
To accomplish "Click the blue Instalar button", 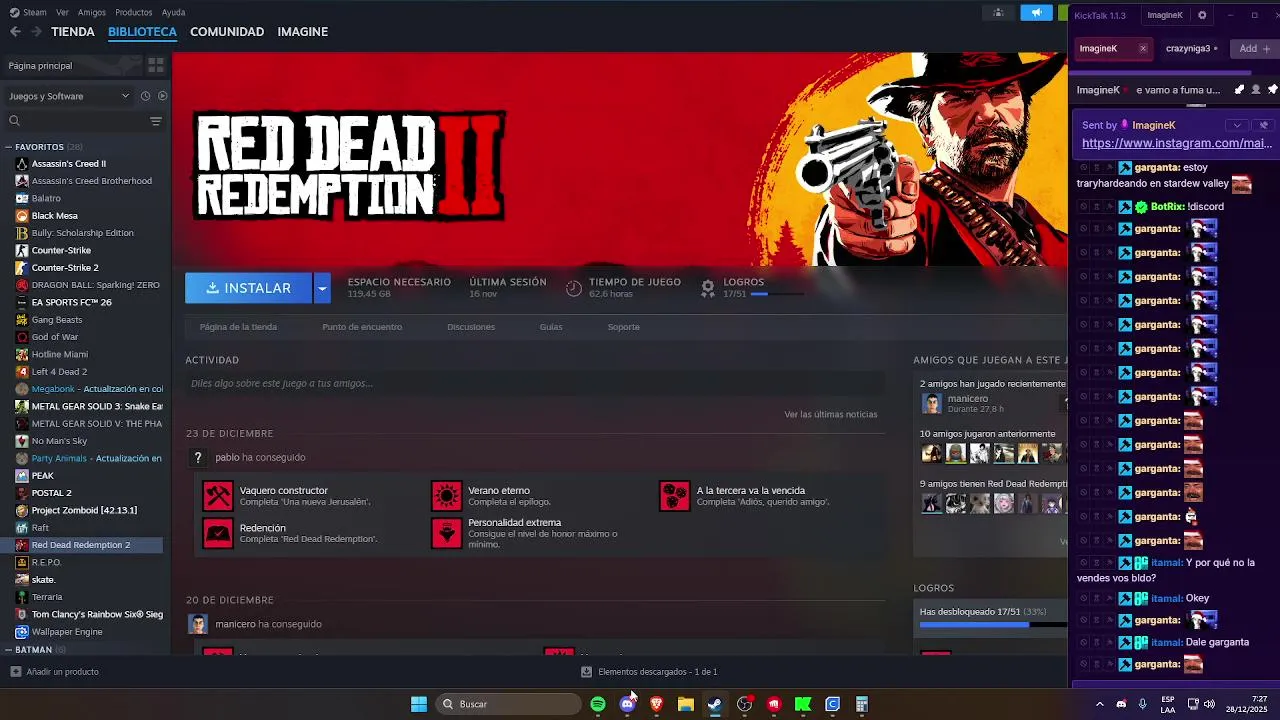I will [249, 288].
